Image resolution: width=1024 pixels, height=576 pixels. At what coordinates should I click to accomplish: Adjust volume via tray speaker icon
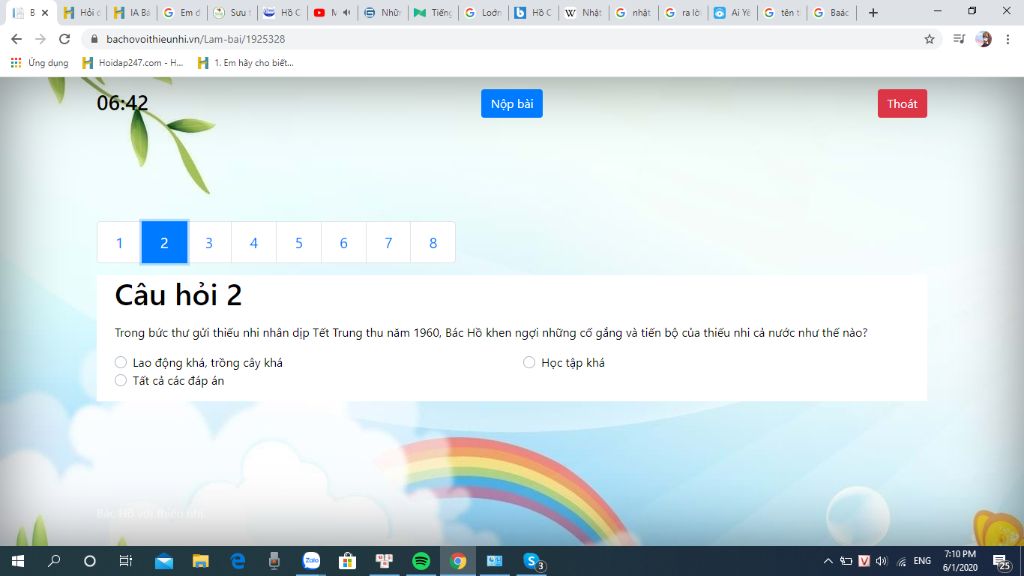pos(882,561)
